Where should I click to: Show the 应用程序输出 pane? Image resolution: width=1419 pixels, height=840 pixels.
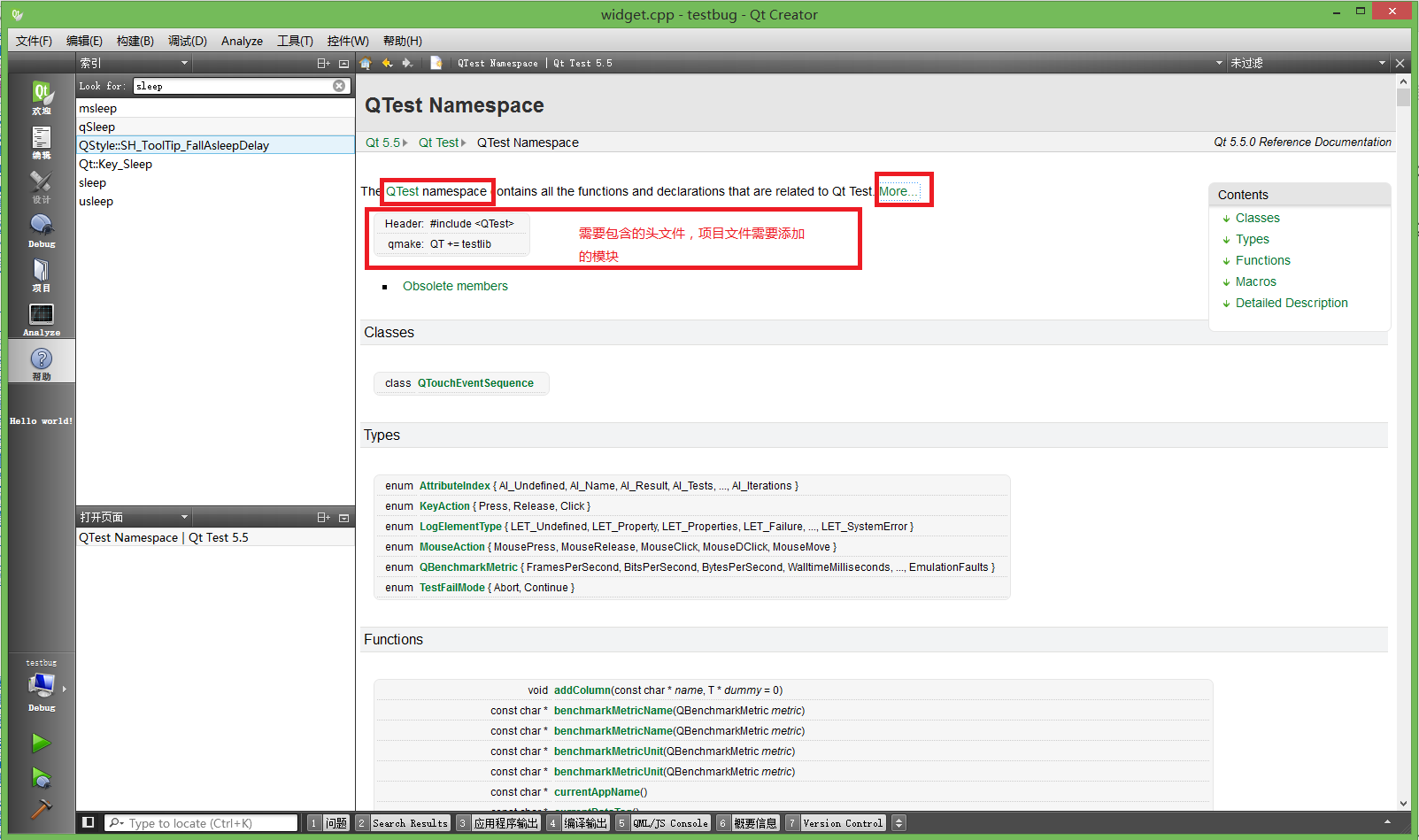(x=498, y=822)
